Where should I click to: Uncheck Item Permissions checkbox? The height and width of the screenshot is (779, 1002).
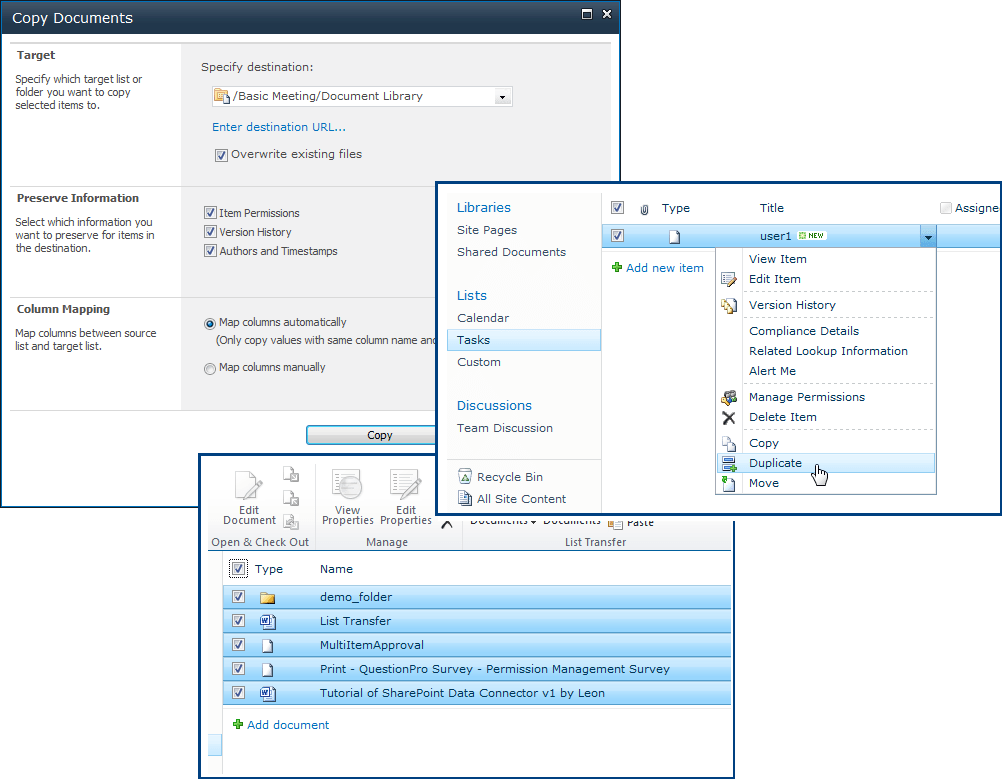[x=210, y=212]
